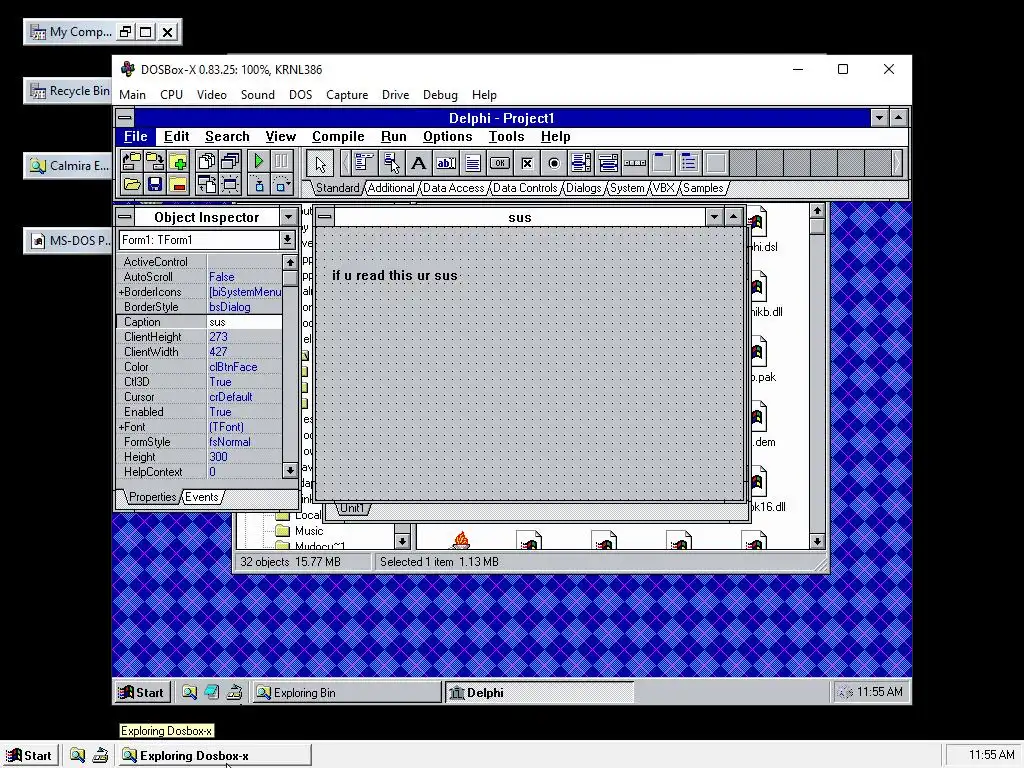This screenshot has width=1024, height=768.
Task: Select the RadioButton component icon
Action: click(x=554, y=163)
